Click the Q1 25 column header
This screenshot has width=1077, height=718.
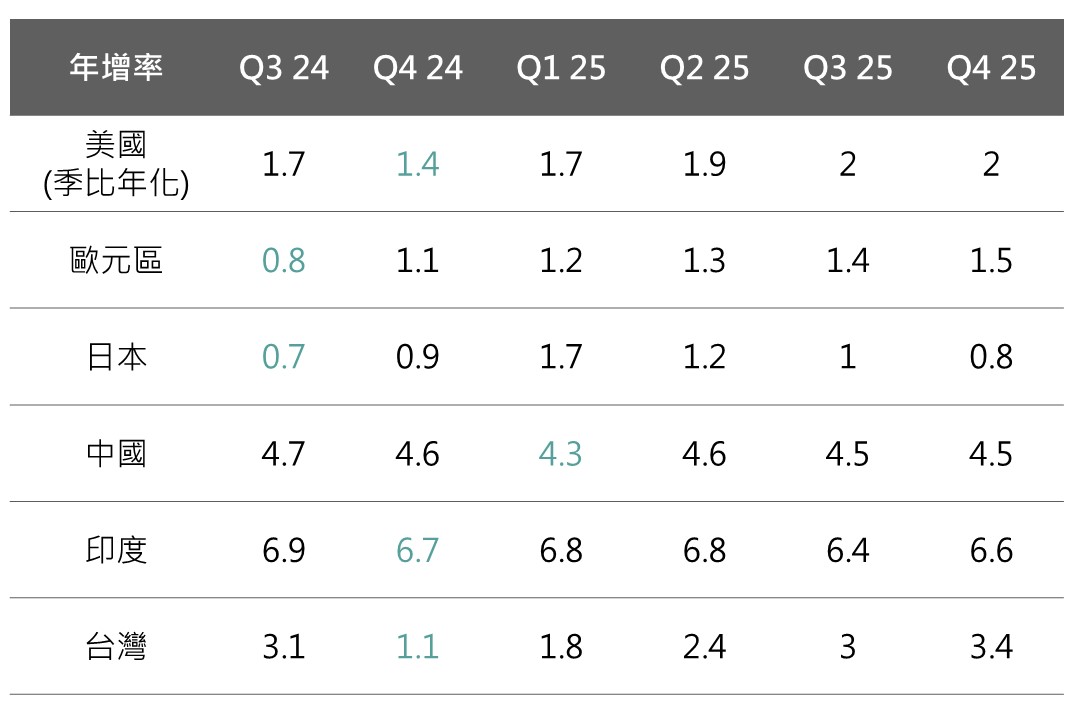pyautogui.click(x=561, y=68)
